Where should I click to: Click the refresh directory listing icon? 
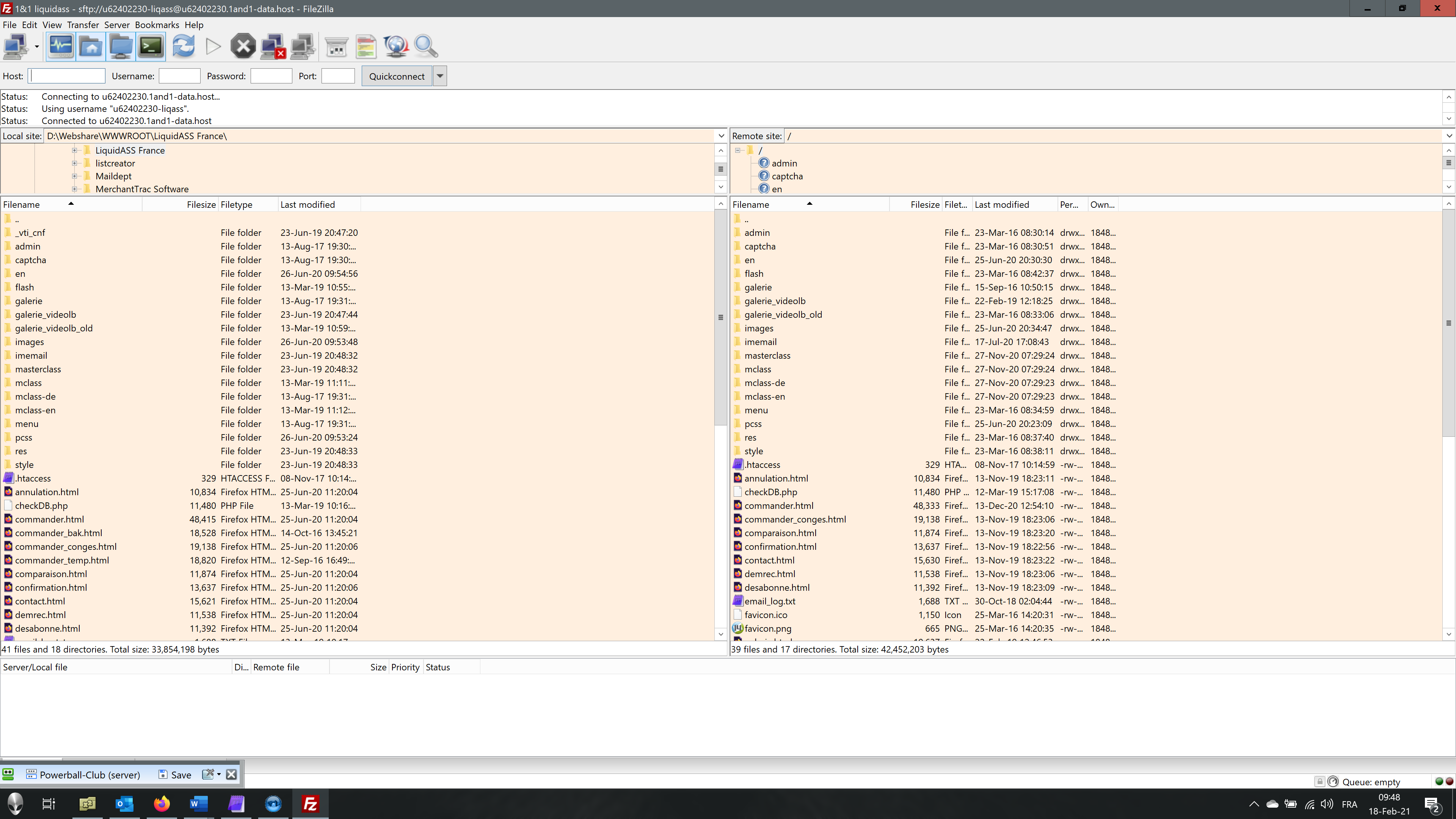[183, 45]
